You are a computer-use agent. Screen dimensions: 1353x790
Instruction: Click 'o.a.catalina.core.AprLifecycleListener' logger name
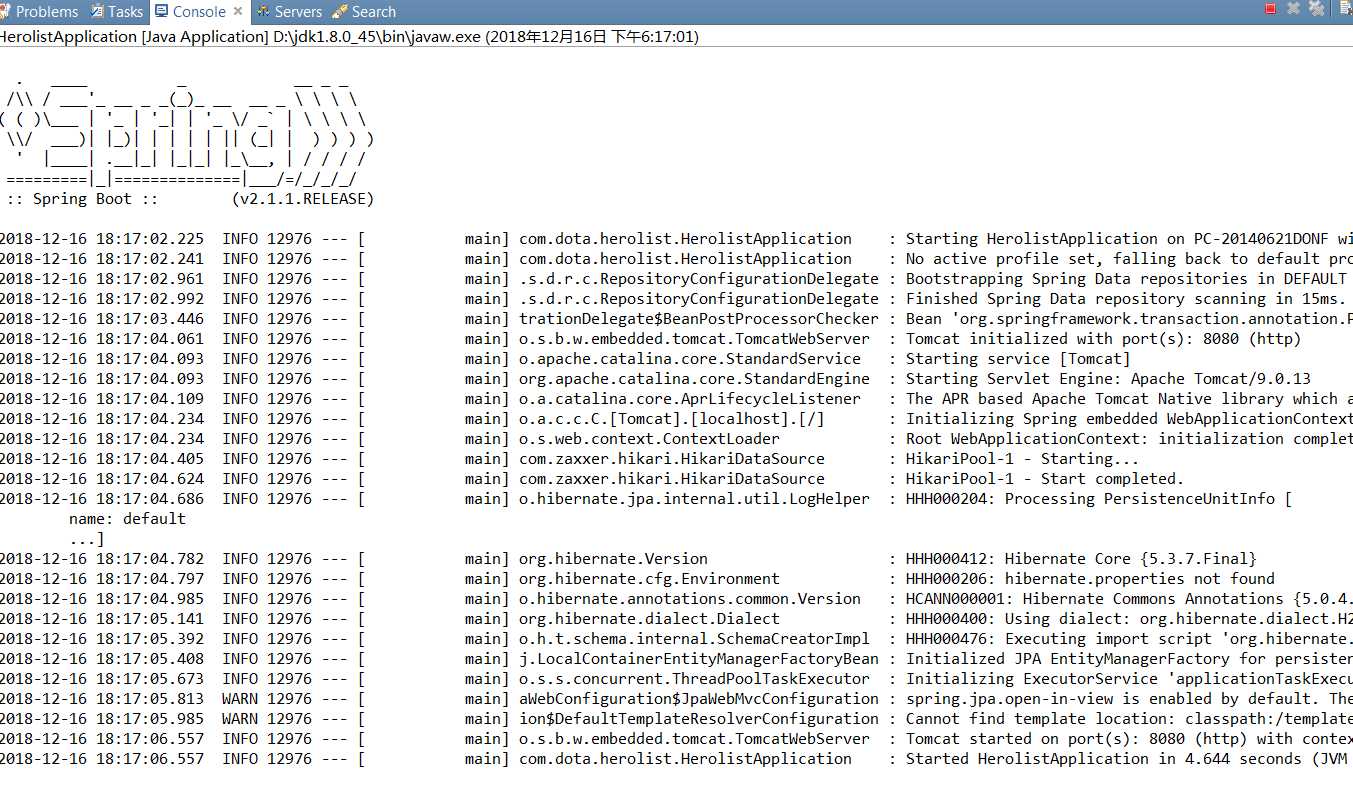tap(690, 399)
